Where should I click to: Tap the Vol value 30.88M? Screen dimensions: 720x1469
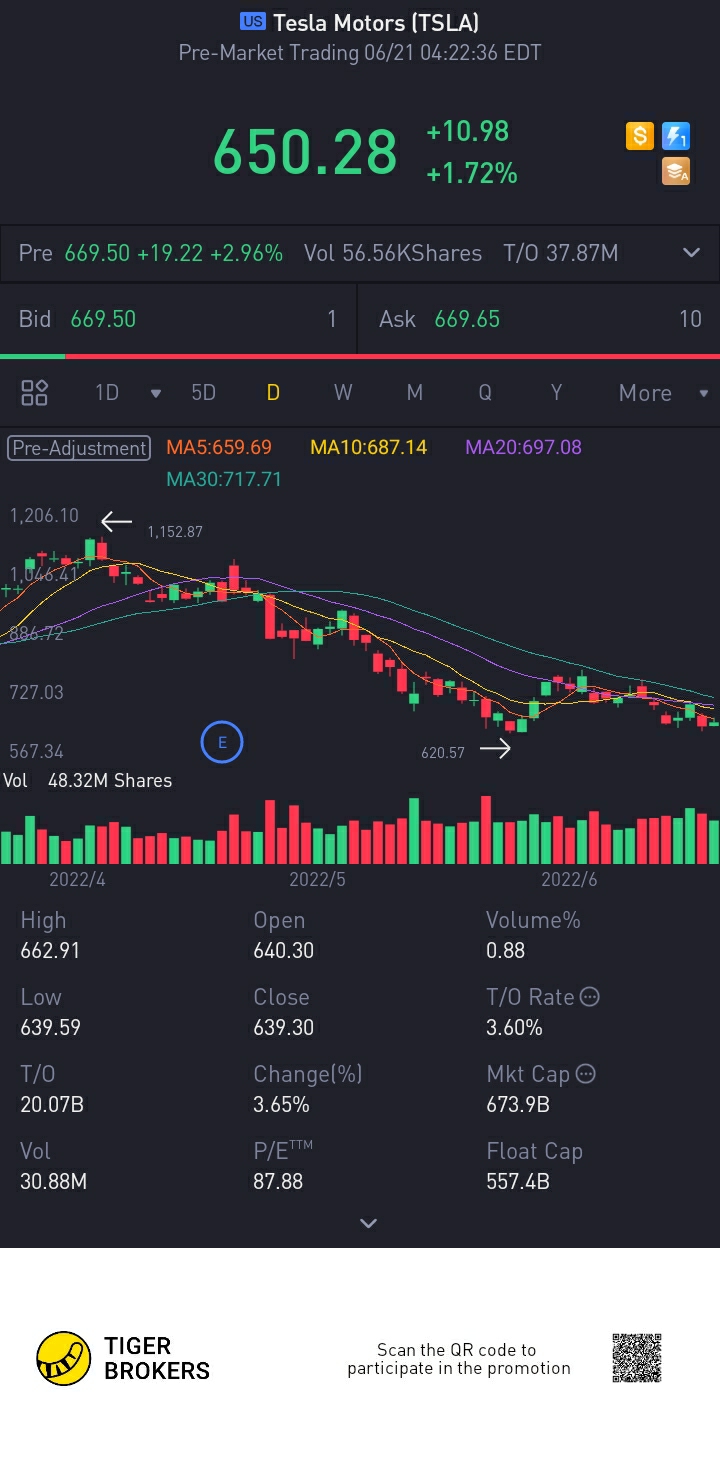pos(53,1181)
